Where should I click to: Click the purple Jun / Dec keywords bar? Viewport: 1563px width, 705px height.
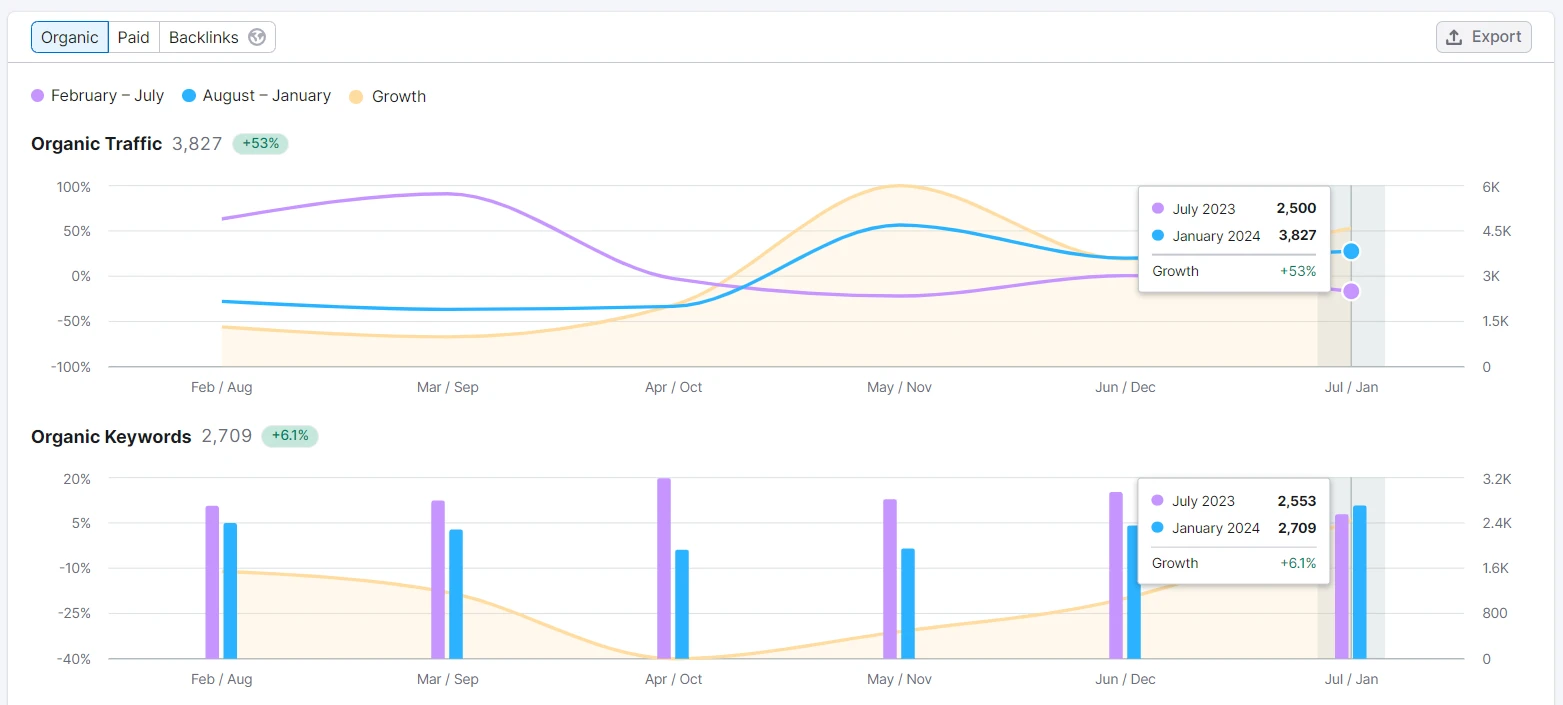(x=1116, y=575)
